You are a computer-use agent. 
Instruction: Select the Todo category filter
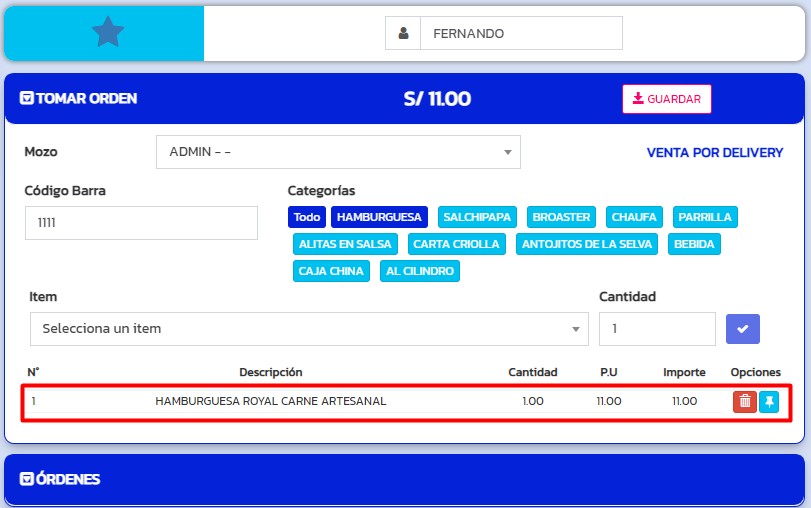pyautogui.click(x=307, y=217)
